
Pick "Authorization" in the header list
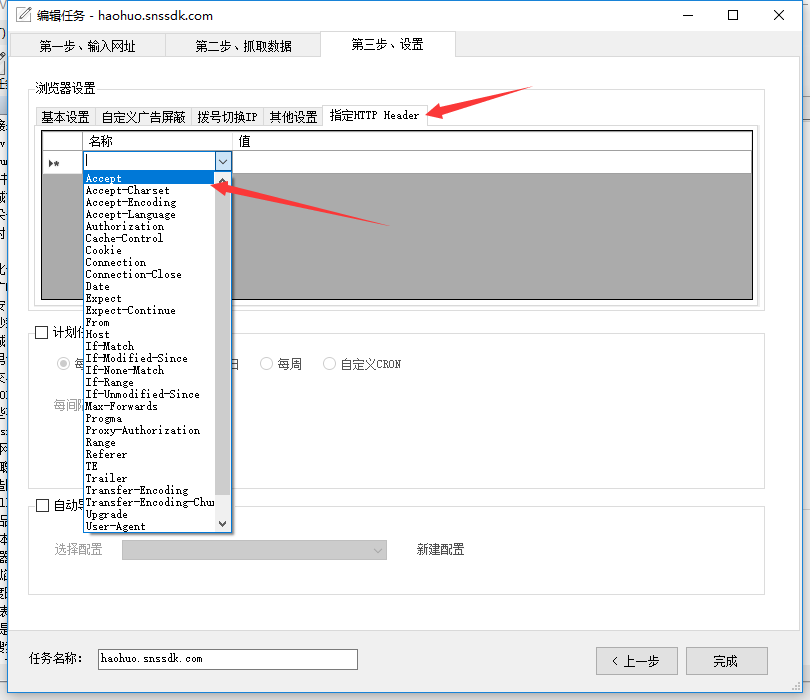tap(124, 226)
